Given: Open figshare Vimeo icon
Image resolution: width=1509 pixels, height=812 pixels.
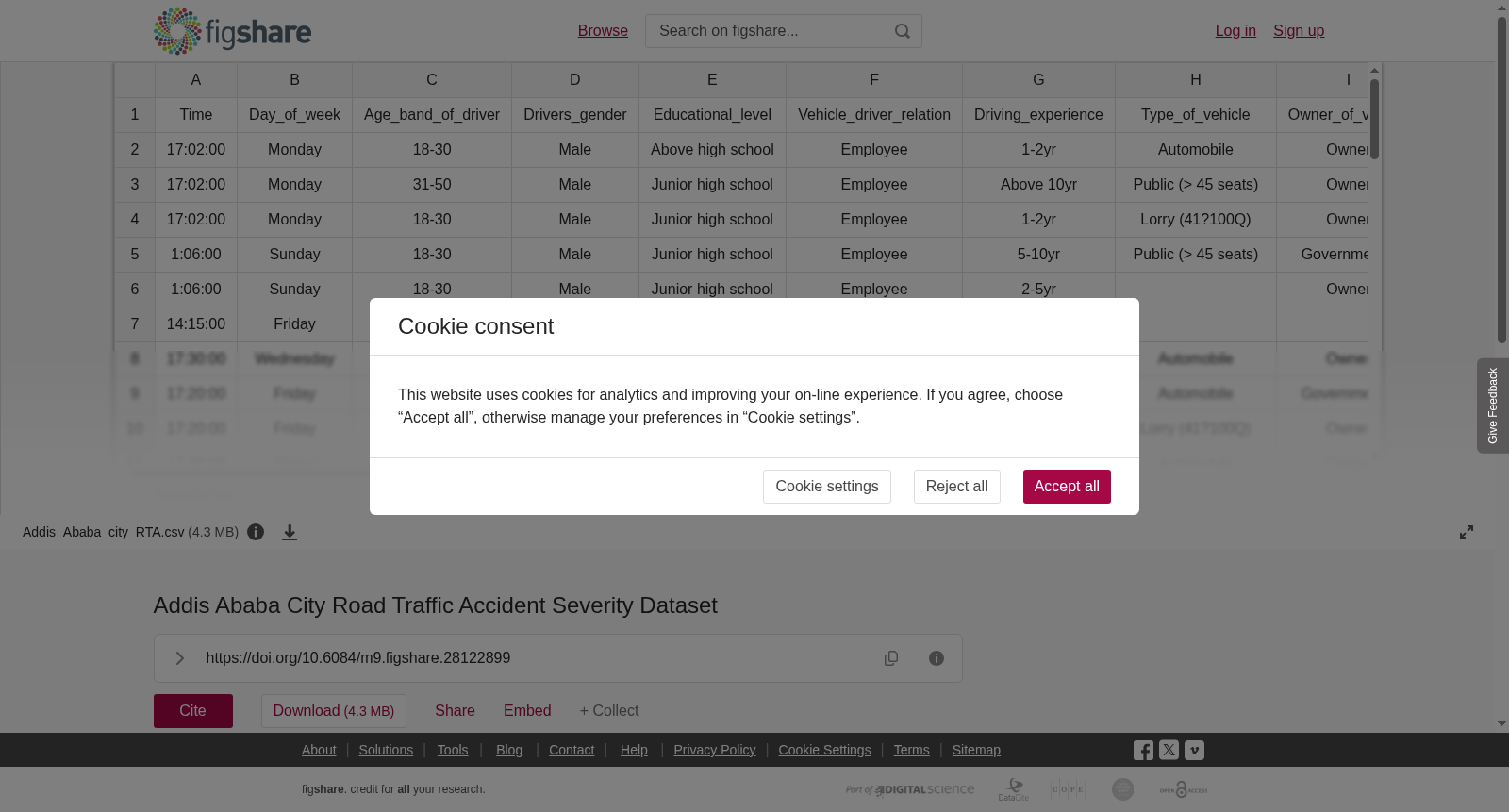Looking at the screenshot, I should (x=1194, y=751).
